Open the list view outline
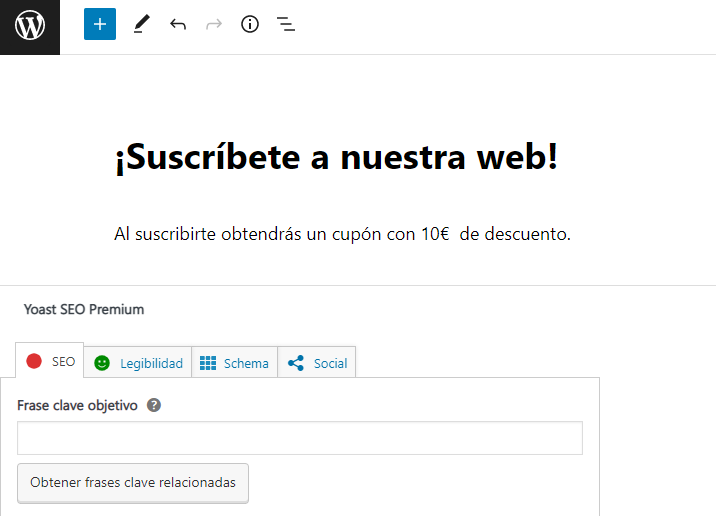 pyautogui.click(x=286, y=24)
